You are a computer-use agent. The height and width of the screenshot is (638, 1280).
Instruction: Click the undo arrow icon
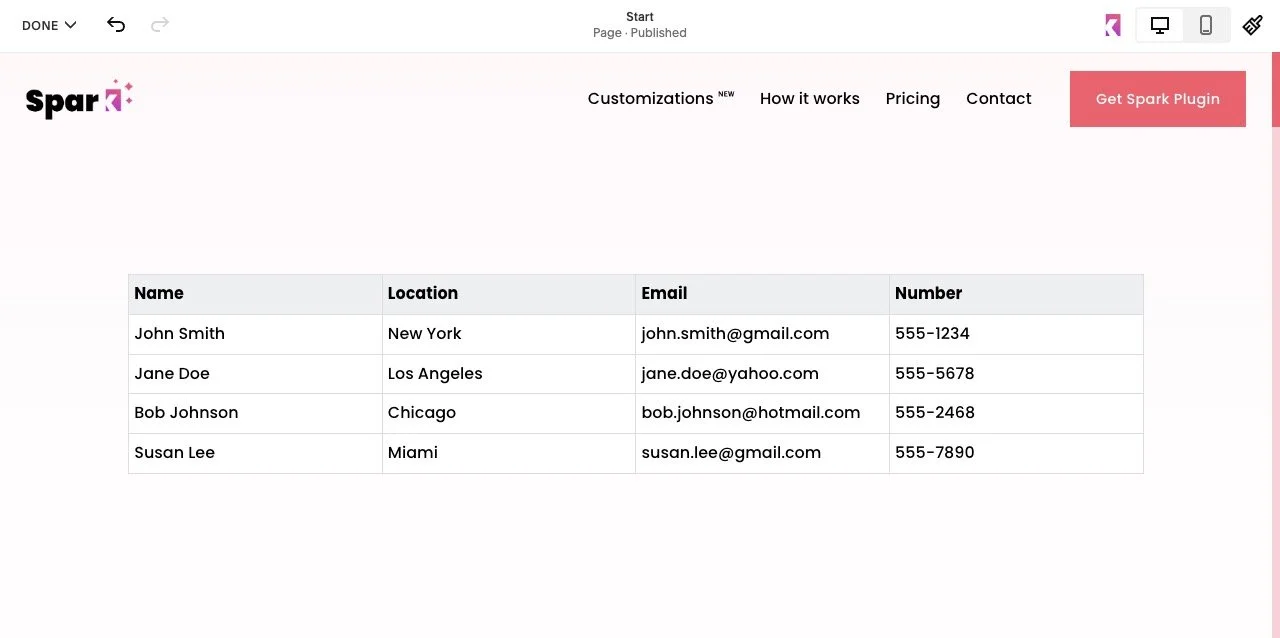[x=116, y=25]
